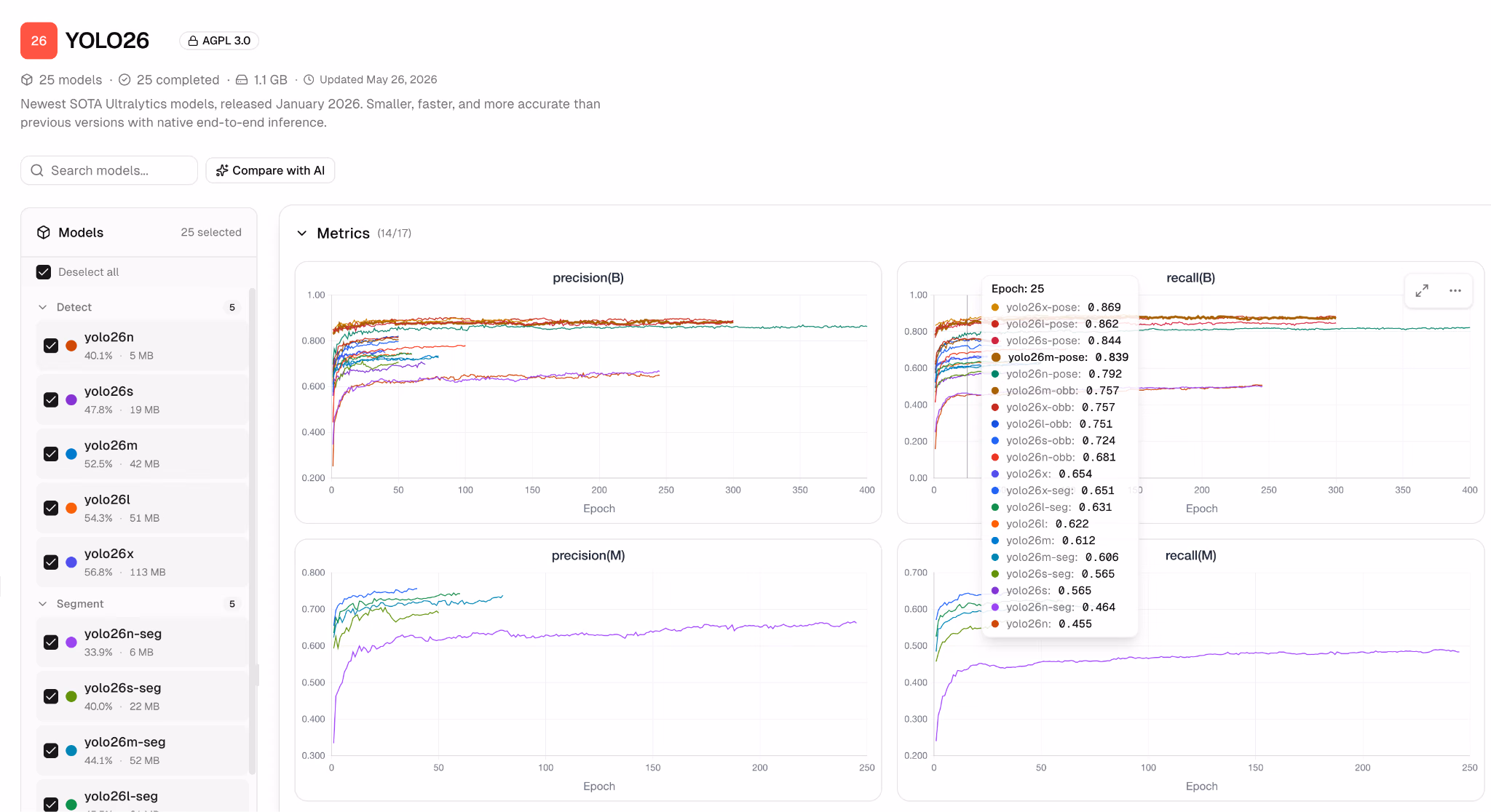Click the clock icon beside Updated date
1491x812 pixels.
tap(309, 79)
